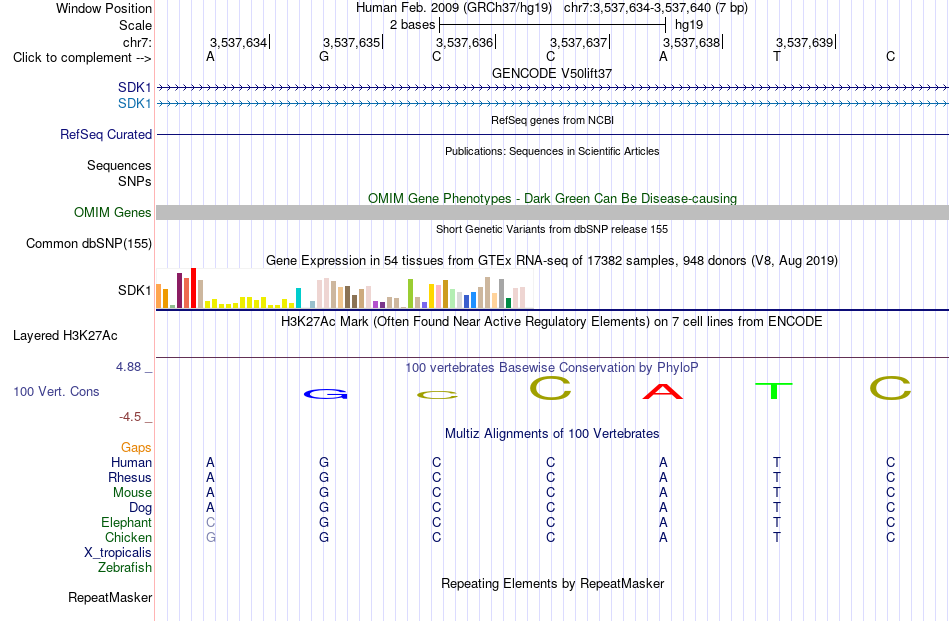Click the OMIM Genes track label
Screen dimensions: 950x621
click(x=113, y=213)
